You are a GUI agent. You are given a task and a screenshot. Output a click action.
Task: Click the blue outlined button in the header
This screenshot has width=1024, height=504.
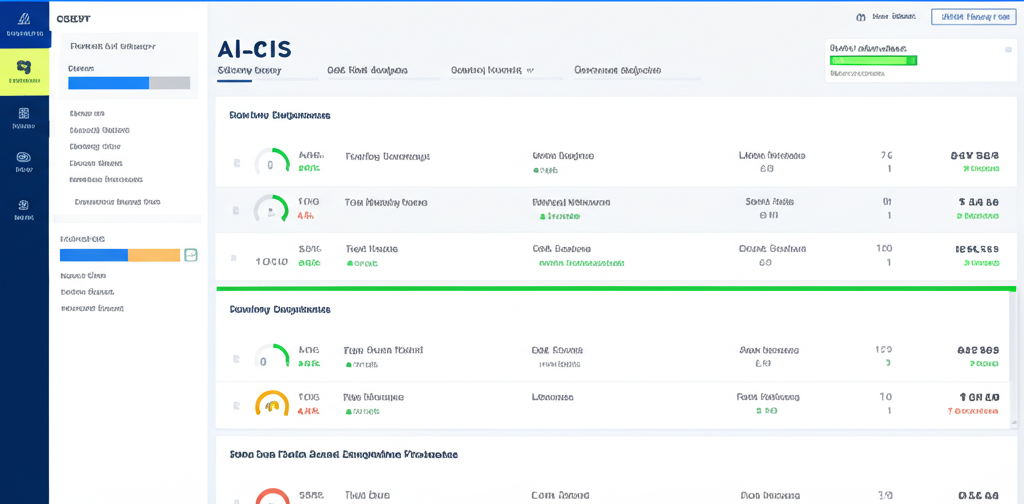[973, 17]
